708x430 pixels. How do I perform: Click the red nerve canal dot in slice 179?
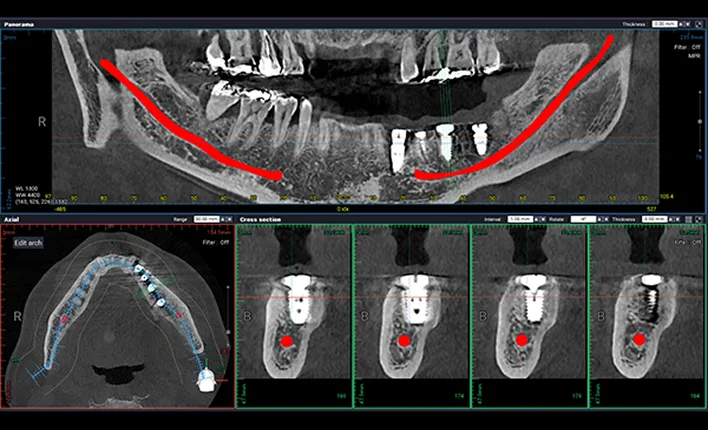click(522, 340)
